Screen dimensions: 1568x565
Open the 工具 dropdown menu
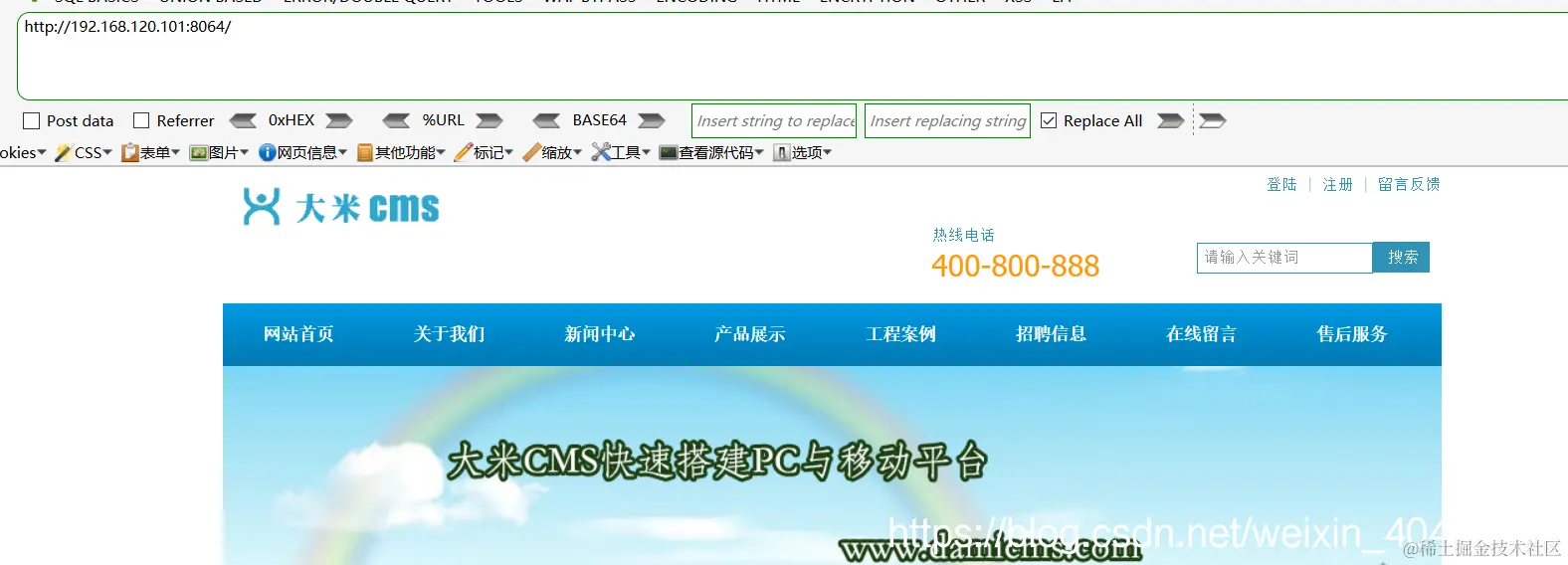pyautogui.click(x=621, y=152)
